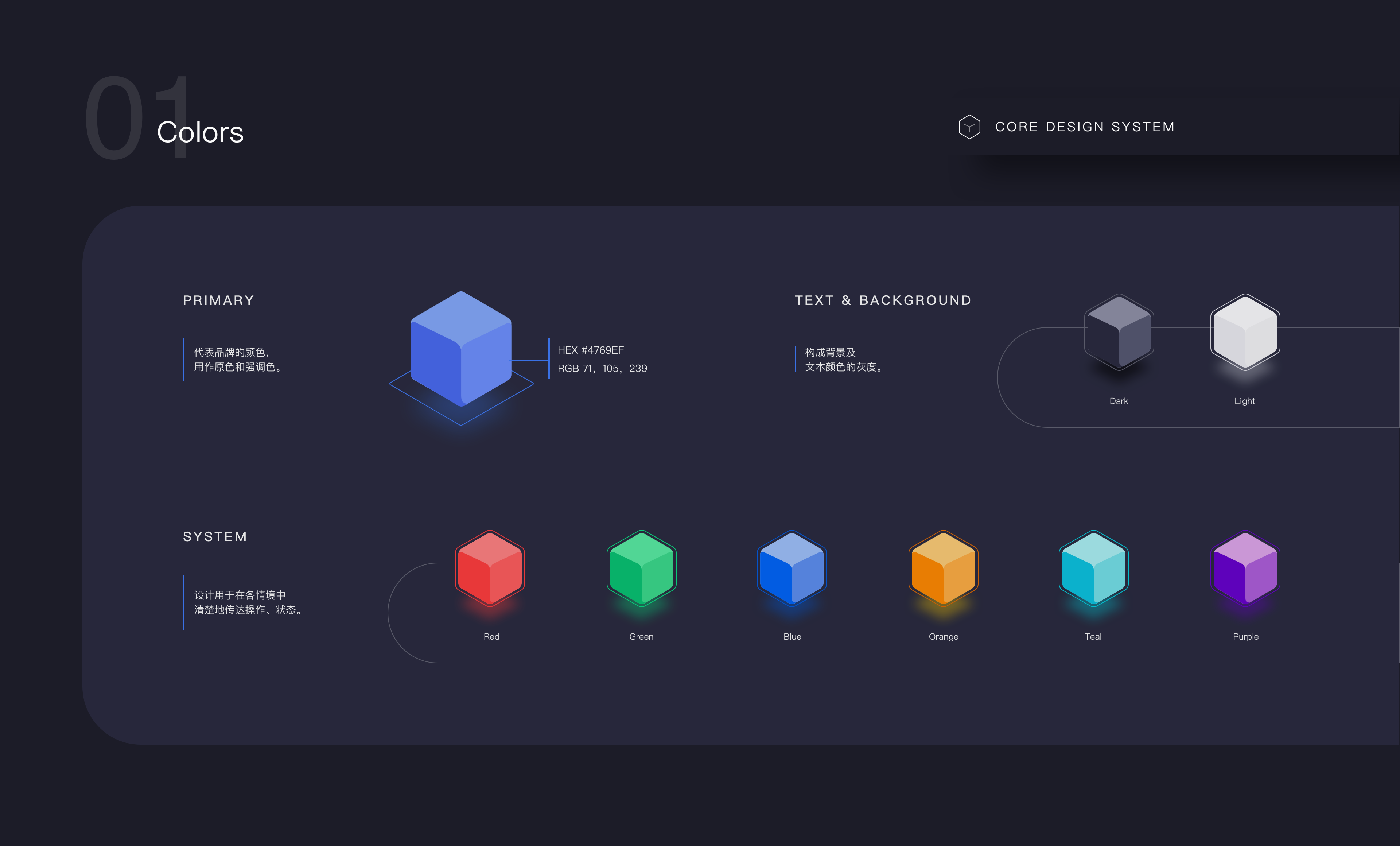The width and height of the screenshot is (1400, 846).
Task: Select the Blue system color cube
Action: coord(792,568)
